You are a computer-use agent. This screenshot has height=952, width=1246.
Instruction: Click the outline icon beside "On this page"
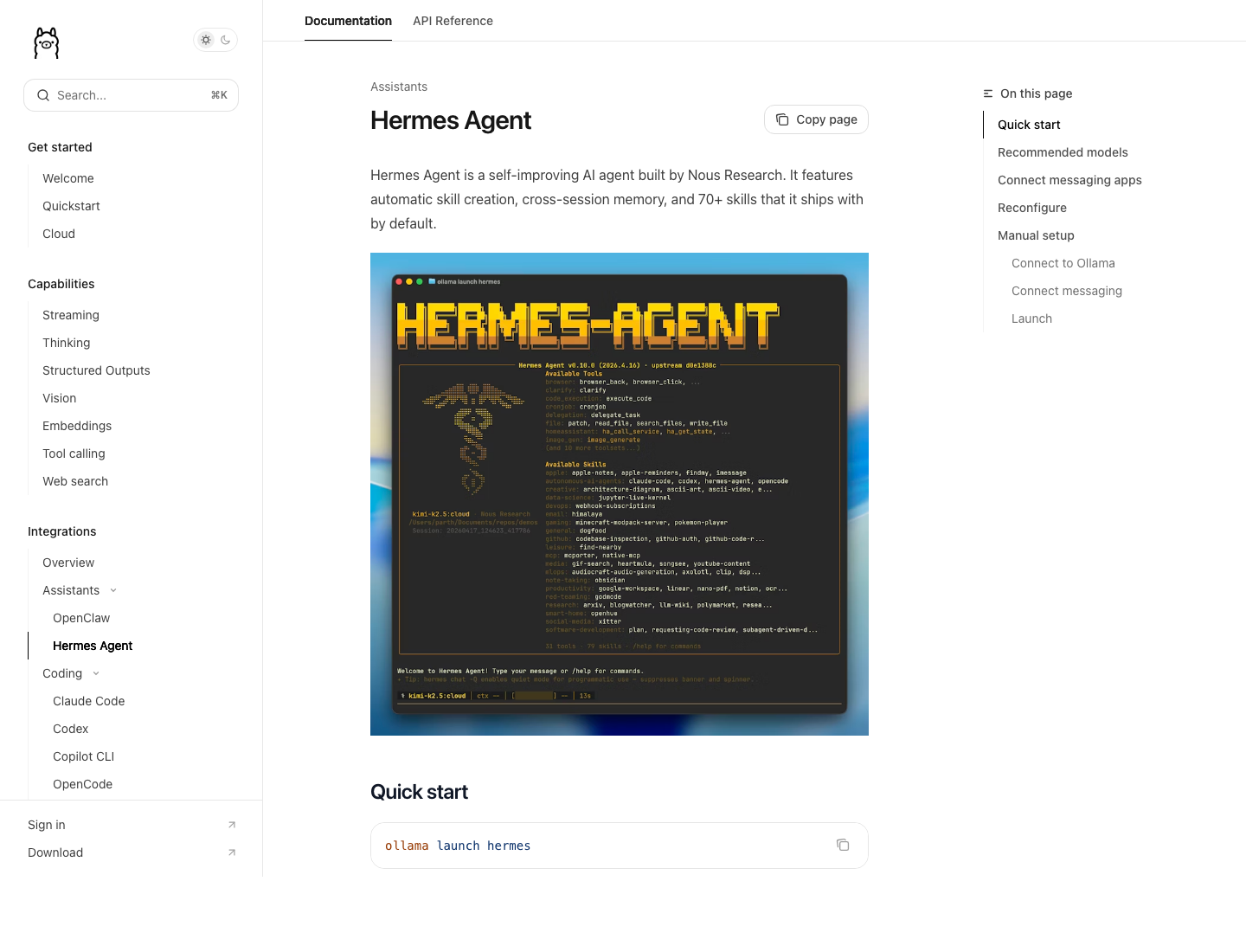(987, 93)
